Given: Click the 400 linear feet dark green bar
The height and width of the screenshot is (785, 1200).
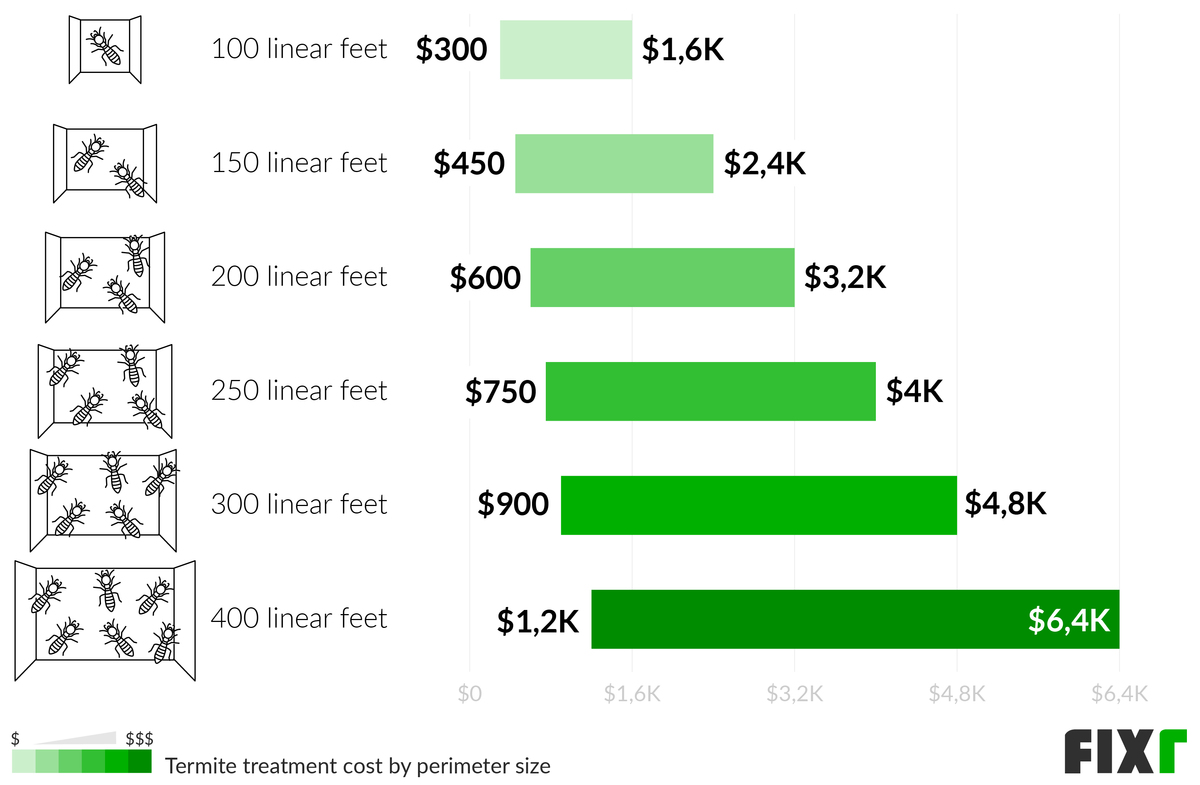Looking at the screenshot, I should (800, 620).
